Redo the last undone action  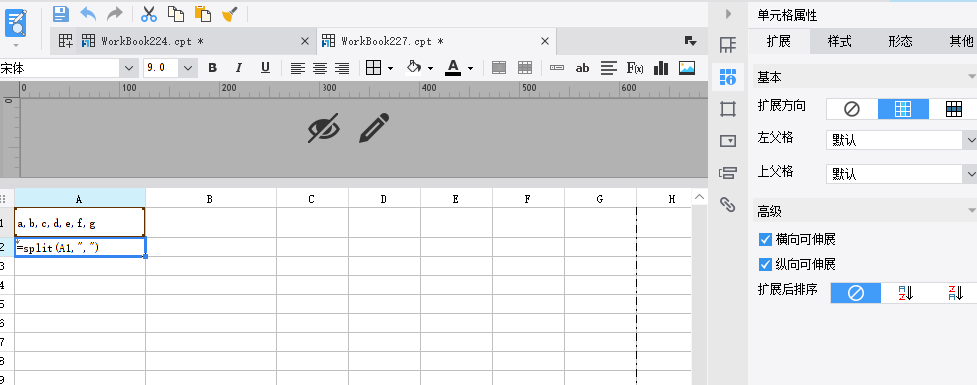pos(115,14)
